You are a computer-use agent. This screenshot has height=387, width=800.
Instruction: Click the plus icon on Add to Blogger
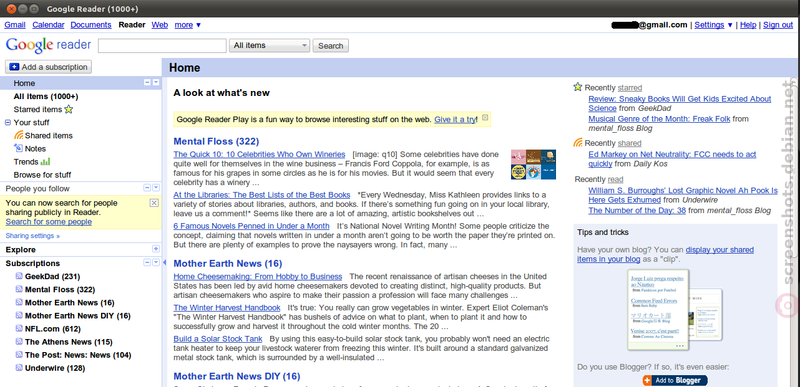pyautogui.click(x=647, y=380)
